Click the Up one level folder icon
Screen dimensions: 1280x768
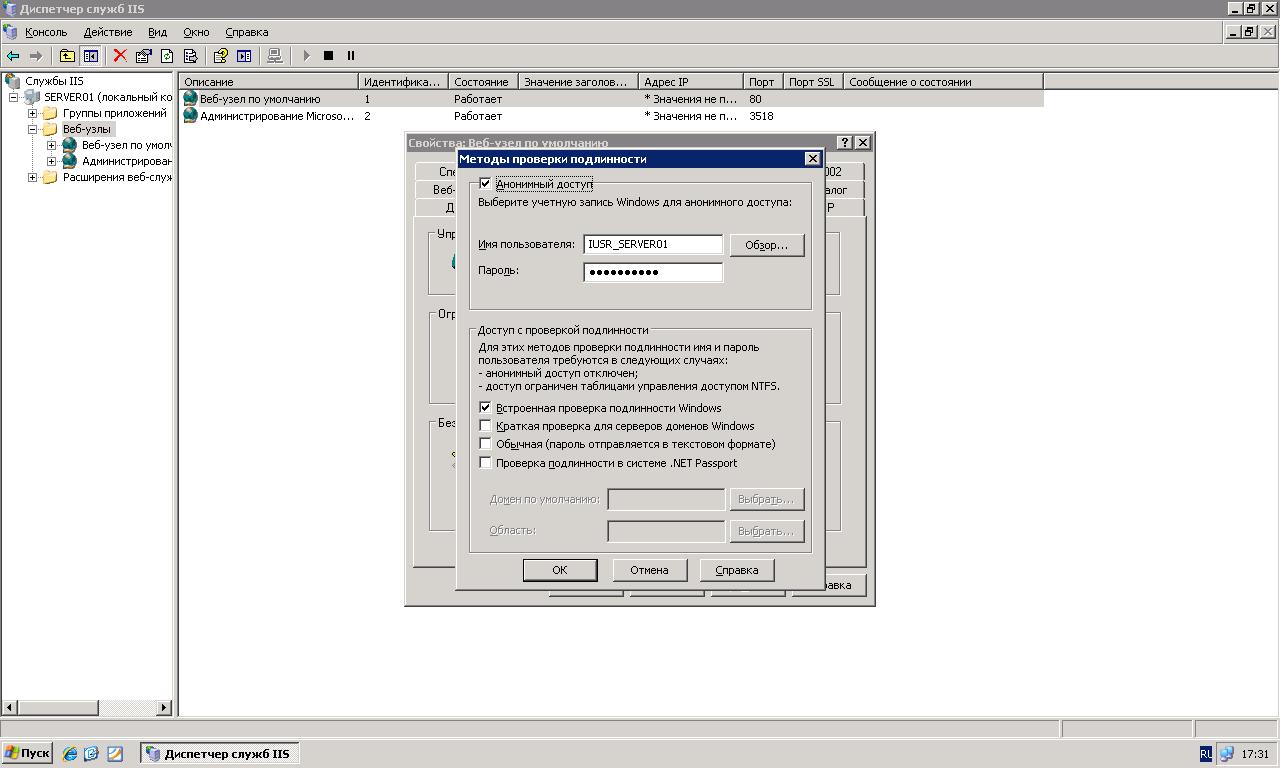[x=67, y=56]
